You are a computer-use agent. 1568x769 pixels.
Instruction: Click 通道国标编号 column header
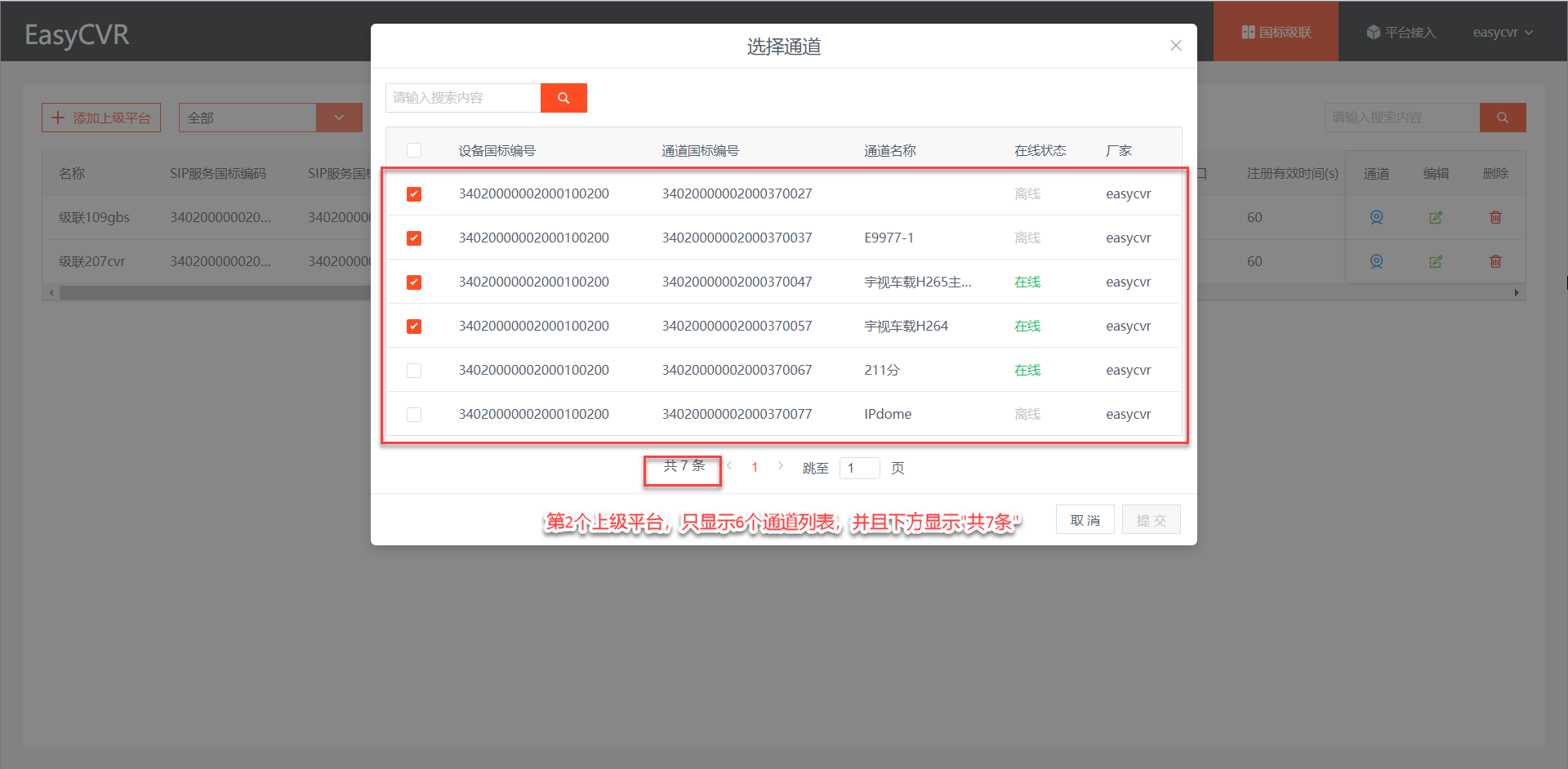click(x=700, y=150)
